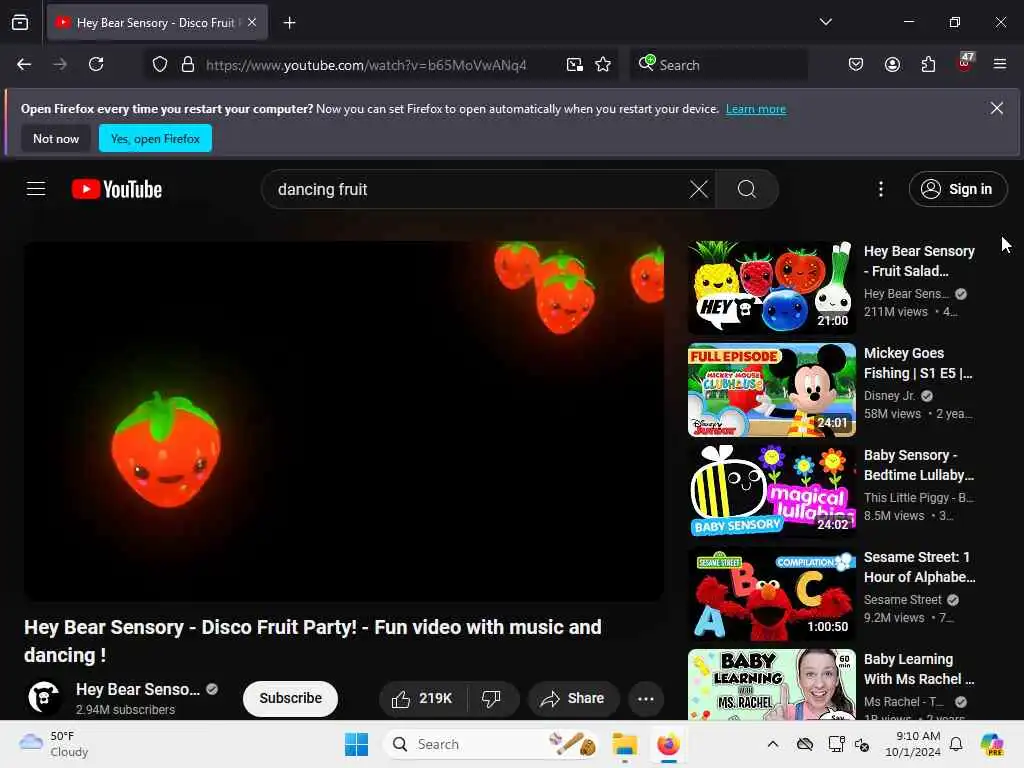
Task: Open Windows Start menu
Action: 357,744
